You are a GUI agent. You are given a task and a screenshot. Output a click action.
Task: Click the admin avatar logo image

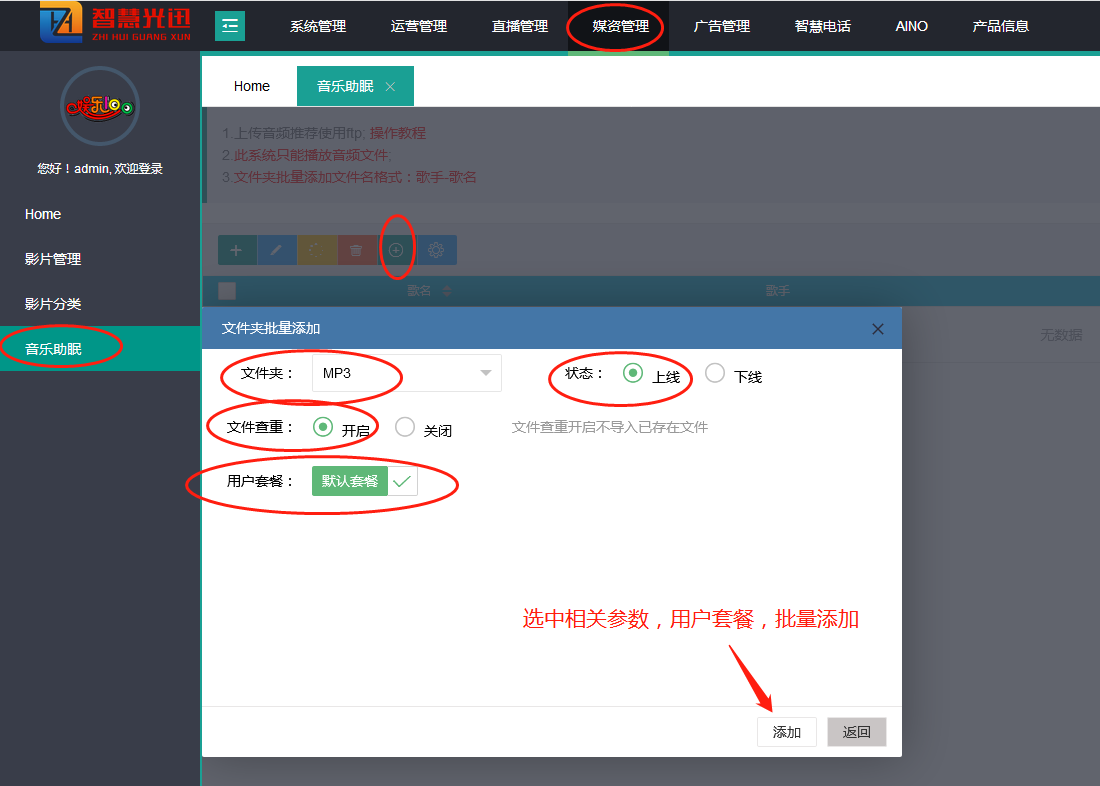coord(99,106)
